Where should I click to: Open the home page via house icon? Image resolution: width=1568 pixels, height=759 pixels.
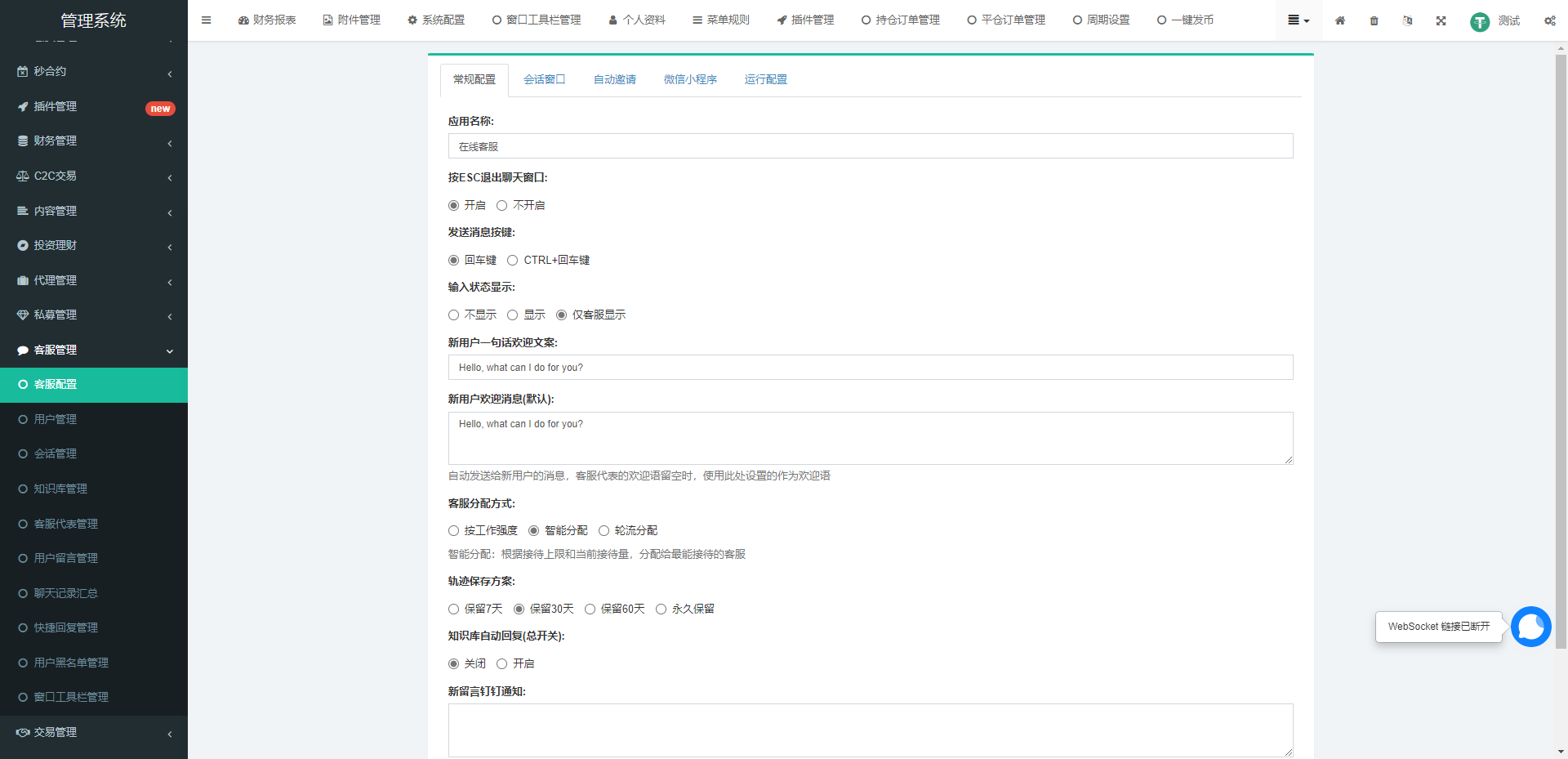1340,20
